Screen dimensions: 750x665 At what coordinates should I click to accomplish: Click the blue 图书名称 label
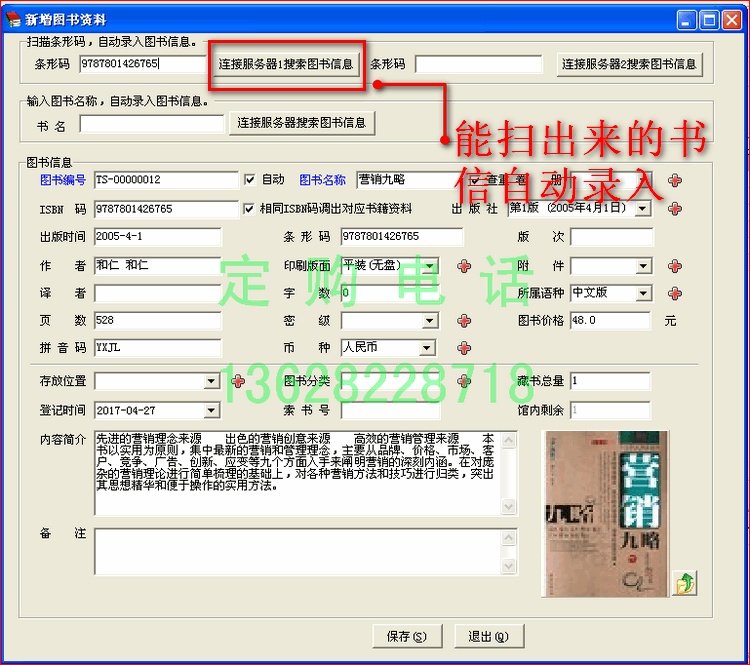tap(322, 180)
